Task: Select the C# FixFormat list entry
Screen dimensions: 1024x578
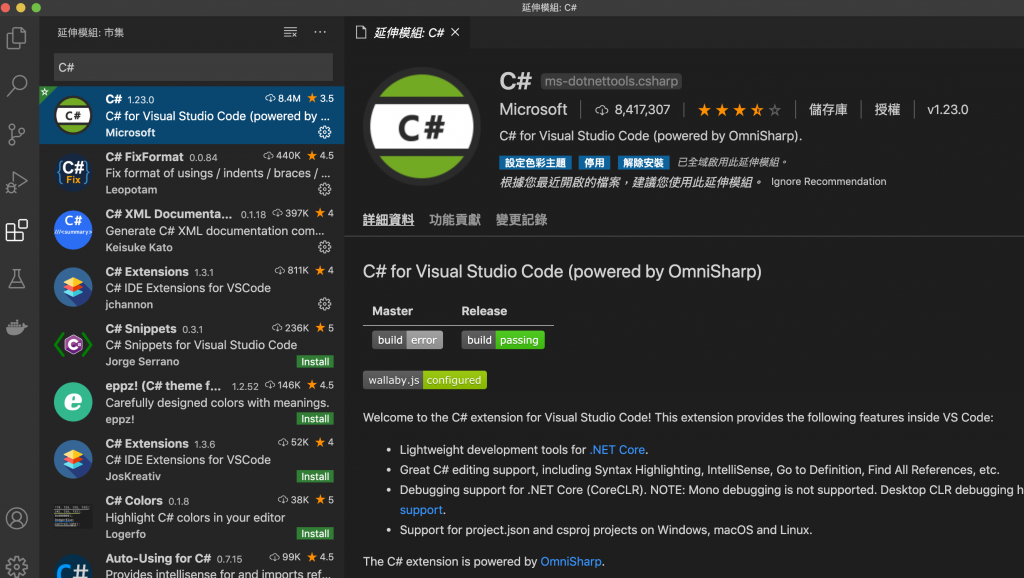Action: click(x=192, y=172)
